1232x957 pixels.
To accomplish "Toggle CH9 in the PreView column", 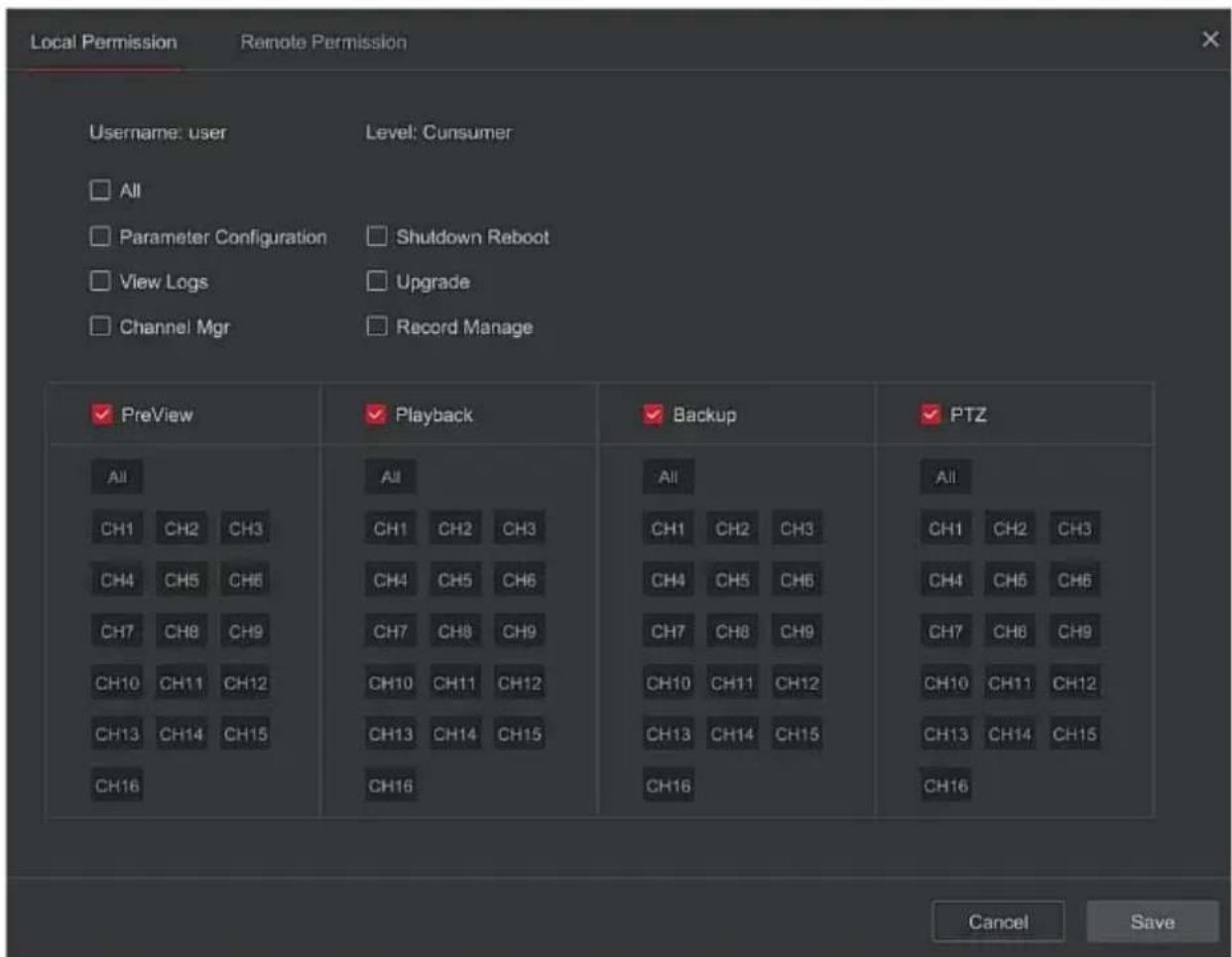I will (246, 632).
